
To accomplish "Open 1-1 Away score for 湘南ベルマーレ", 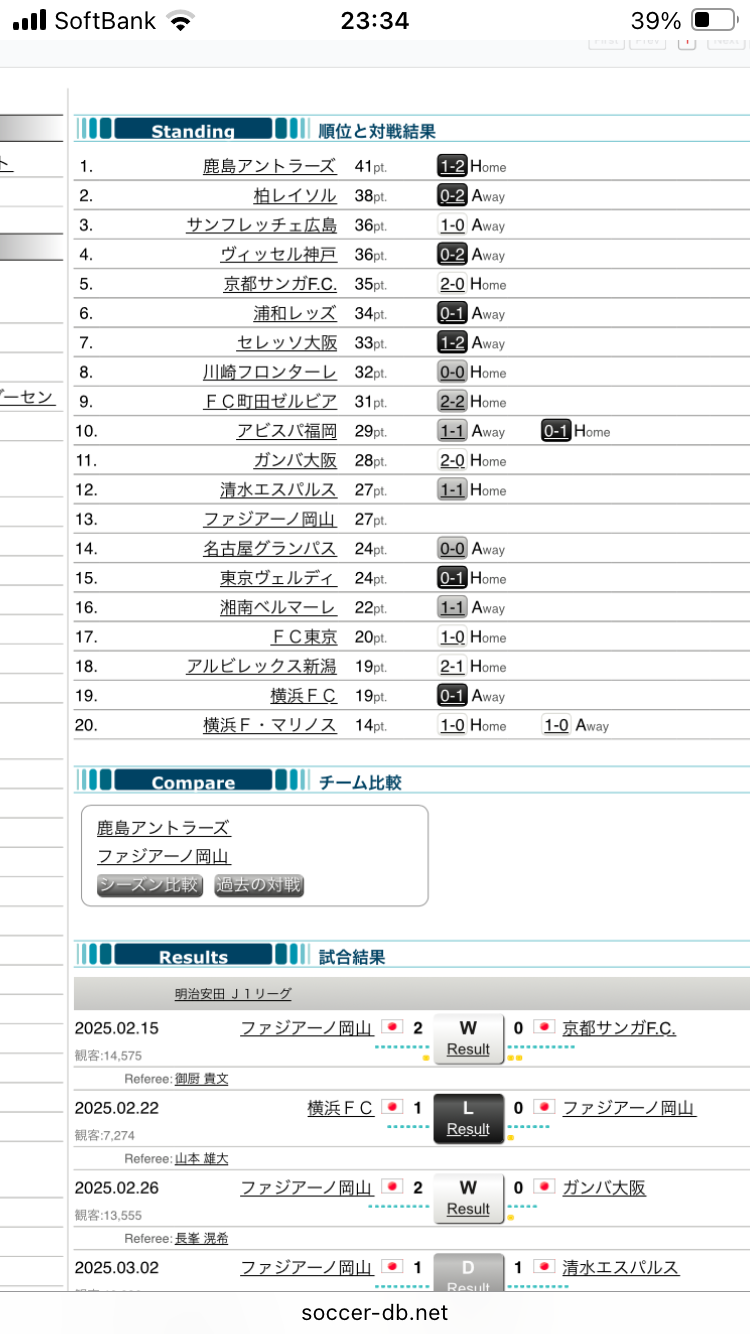I will coord(452,609).
